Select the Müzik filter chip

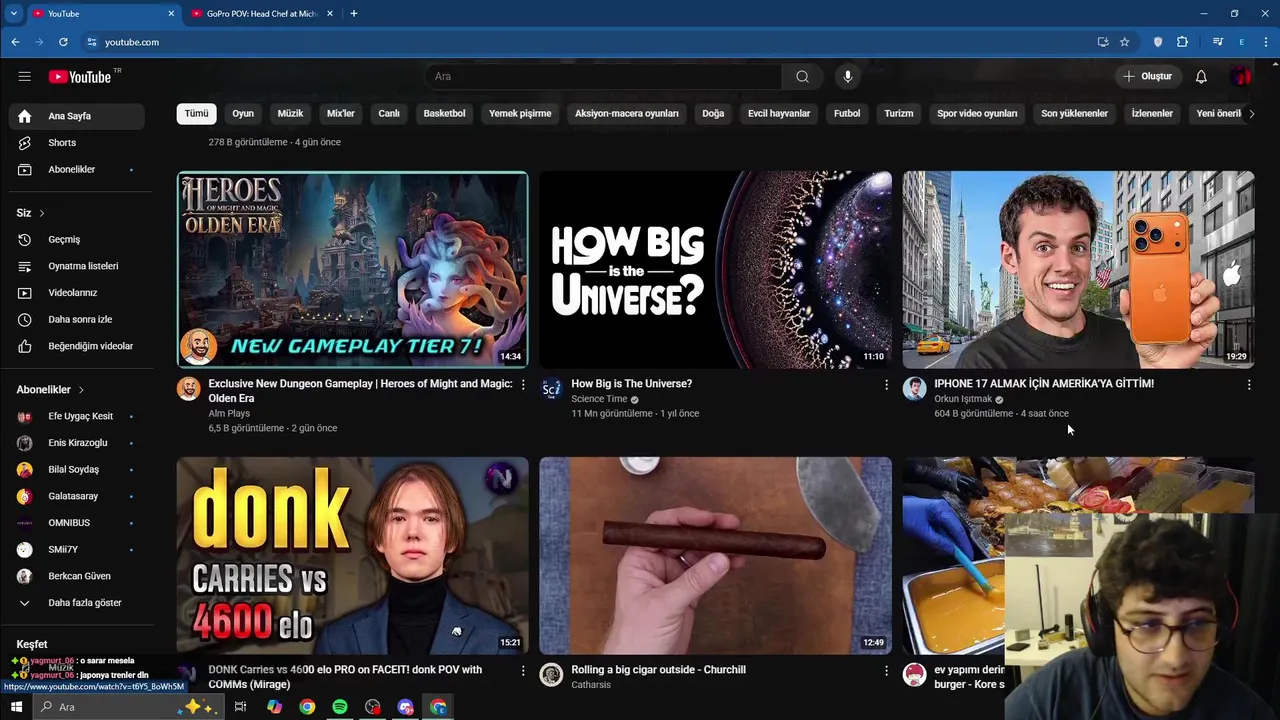pos(290,114)
